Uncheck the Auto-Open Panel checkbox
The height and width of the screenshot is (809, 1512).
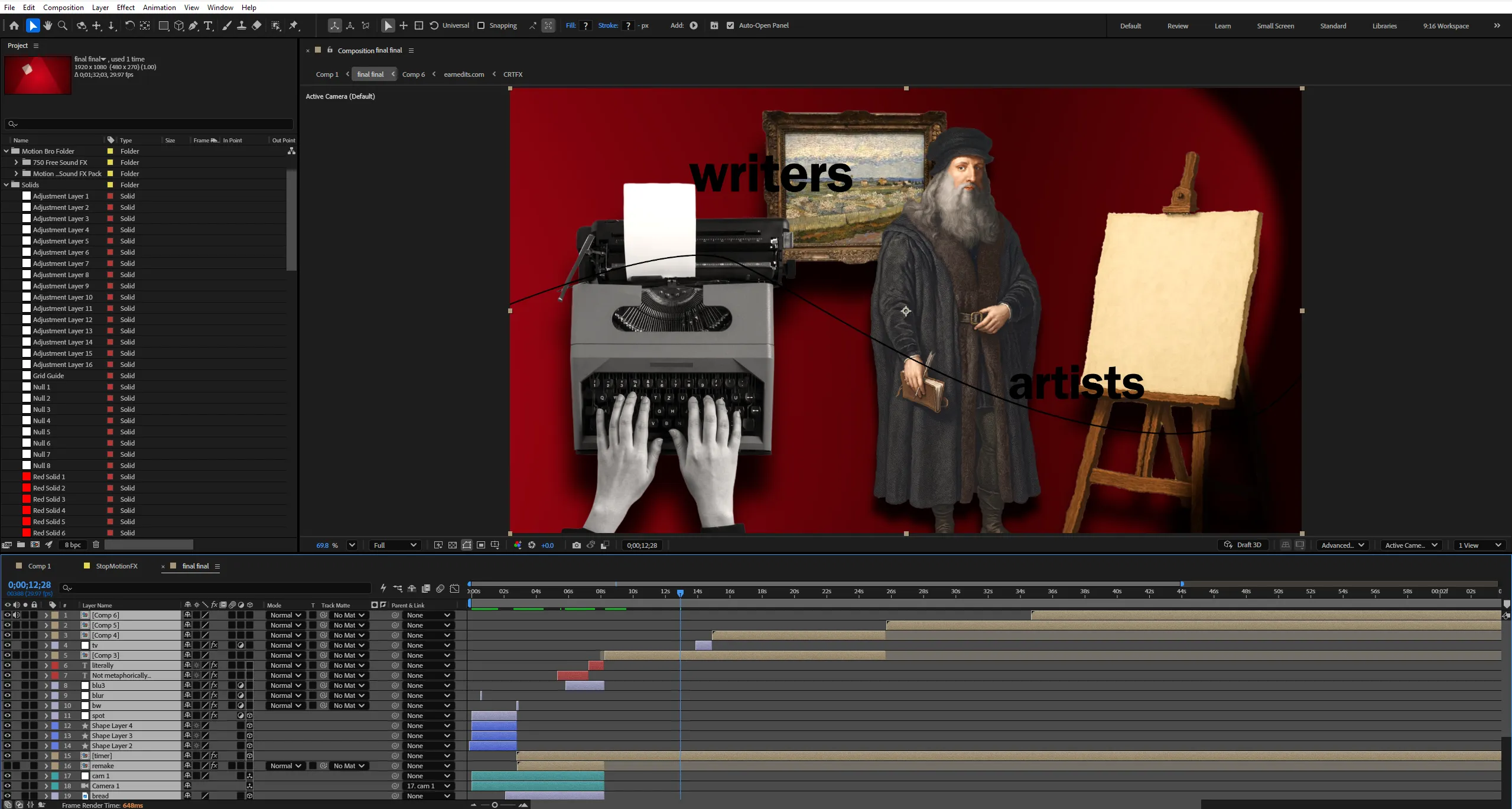[730, 25]
